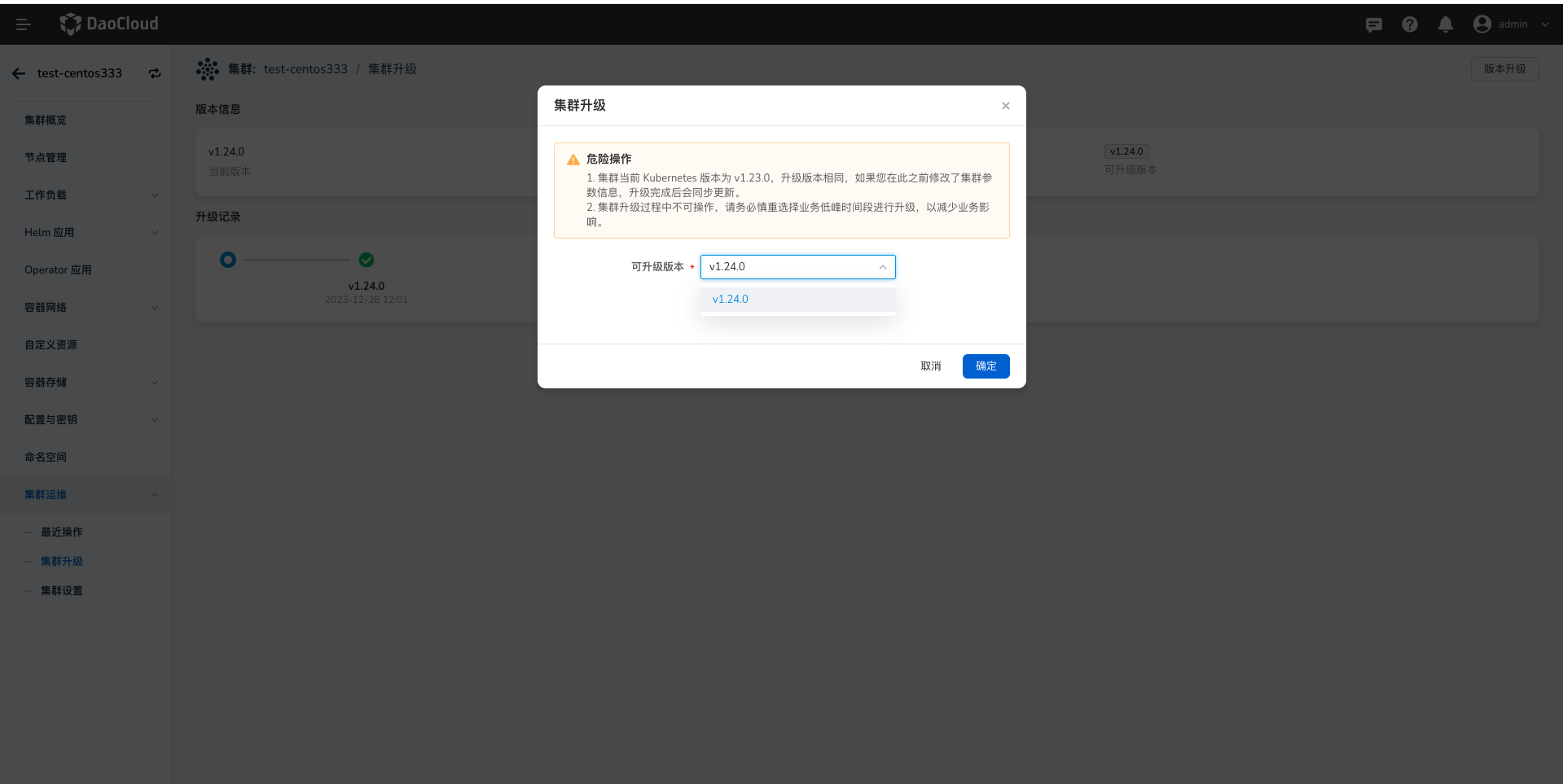The image size is (1563, 784).
Task: Open notifications bell icon
Action: 1445,24
